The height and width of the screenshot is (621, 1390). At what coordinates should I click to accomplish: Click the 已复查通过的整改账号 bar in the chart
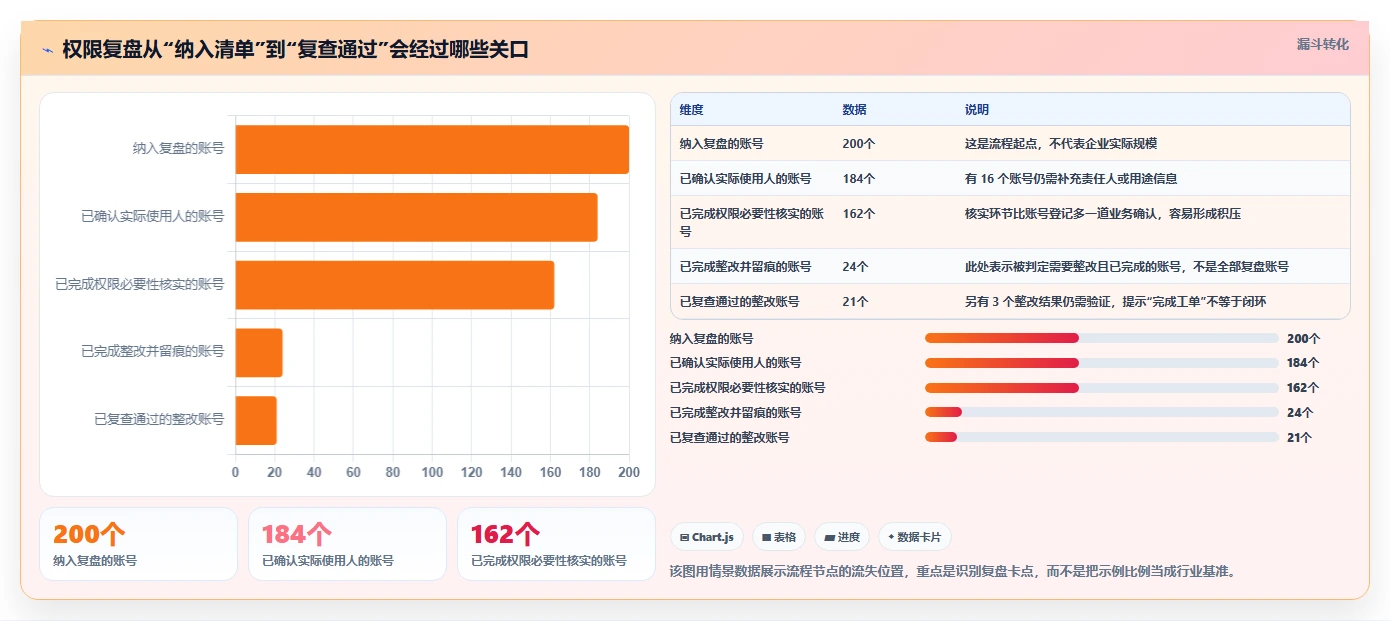pos(256,420)
